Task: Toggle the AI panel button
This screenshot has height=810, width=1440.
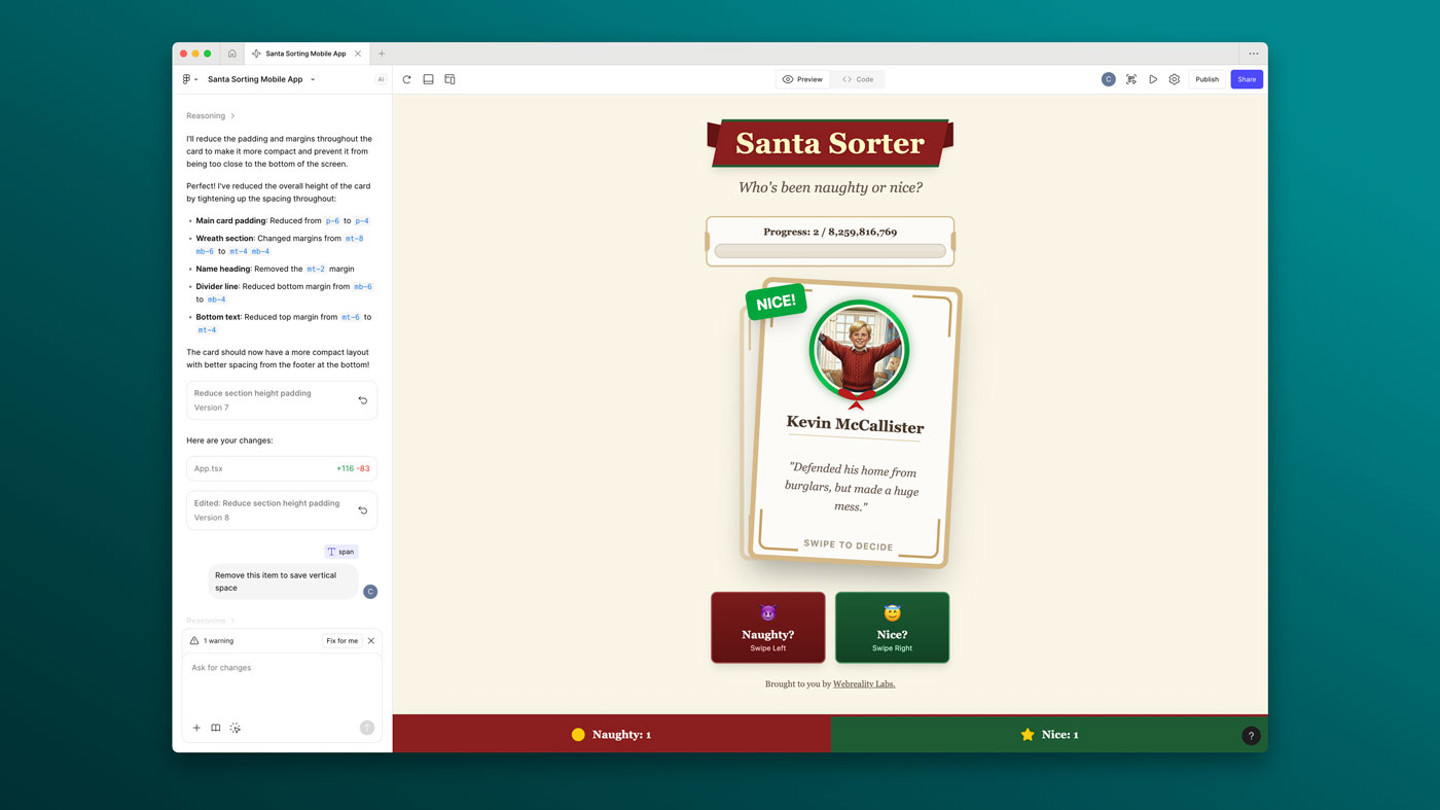Action: point(380,79)
